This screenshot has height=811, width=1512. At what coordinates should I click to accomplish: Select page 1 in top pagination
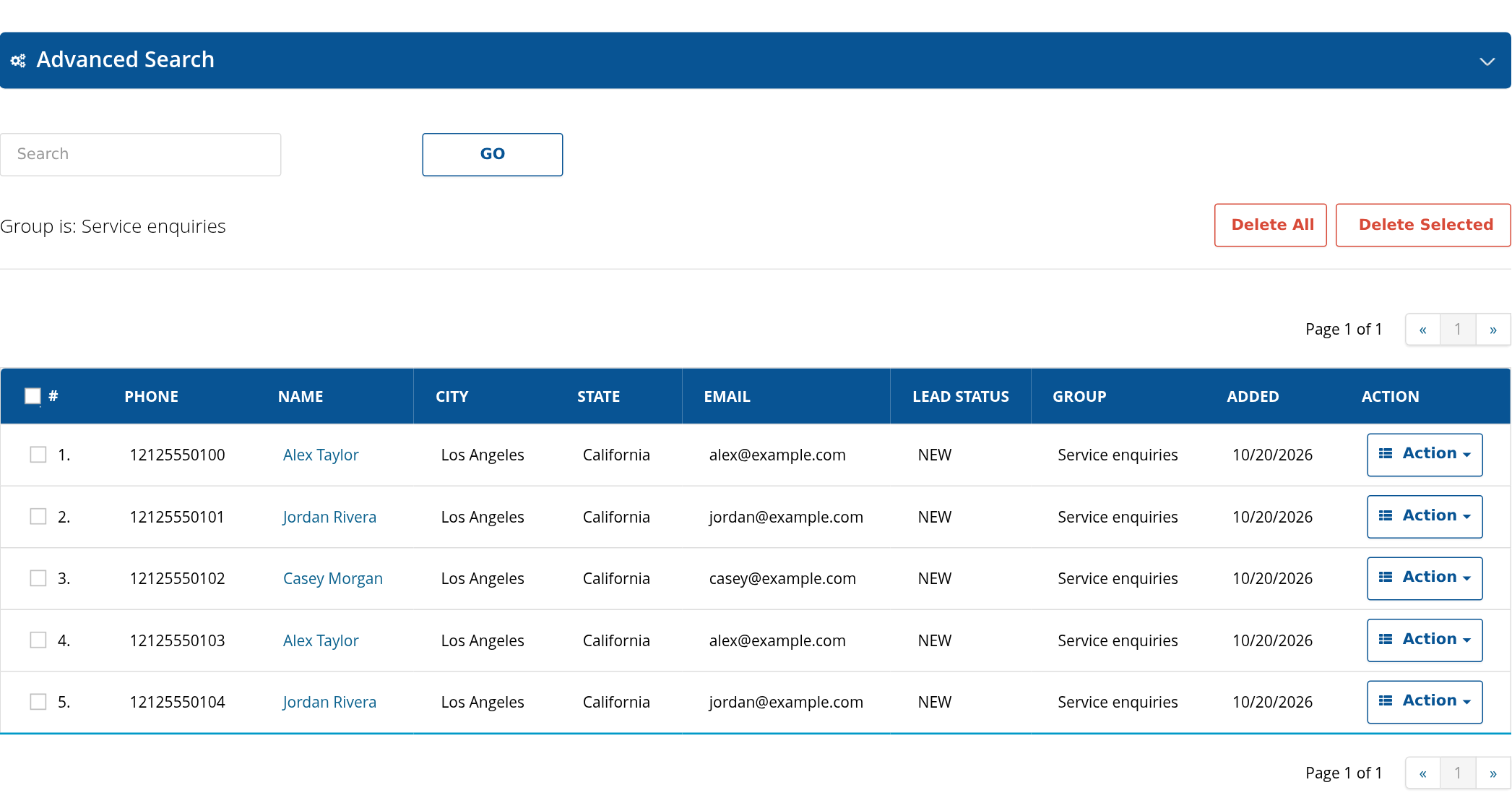pos(1458,330)
